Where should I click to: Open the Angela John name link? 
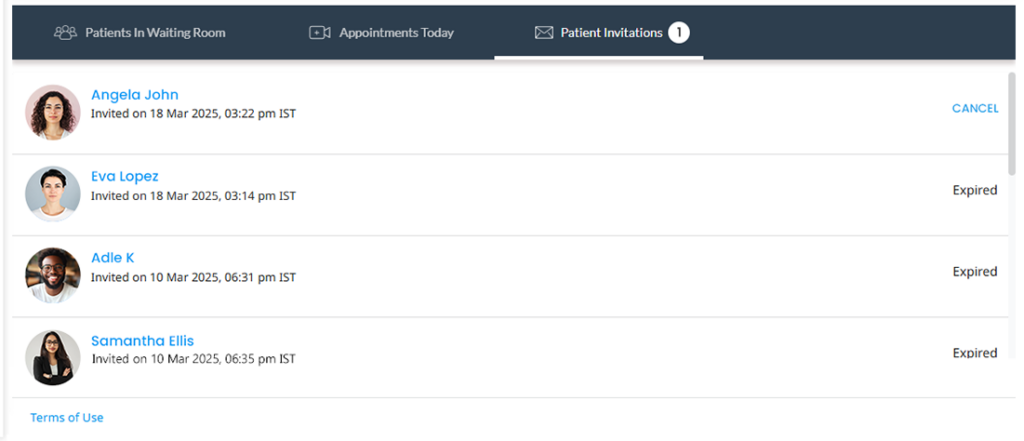pos(135,95)
